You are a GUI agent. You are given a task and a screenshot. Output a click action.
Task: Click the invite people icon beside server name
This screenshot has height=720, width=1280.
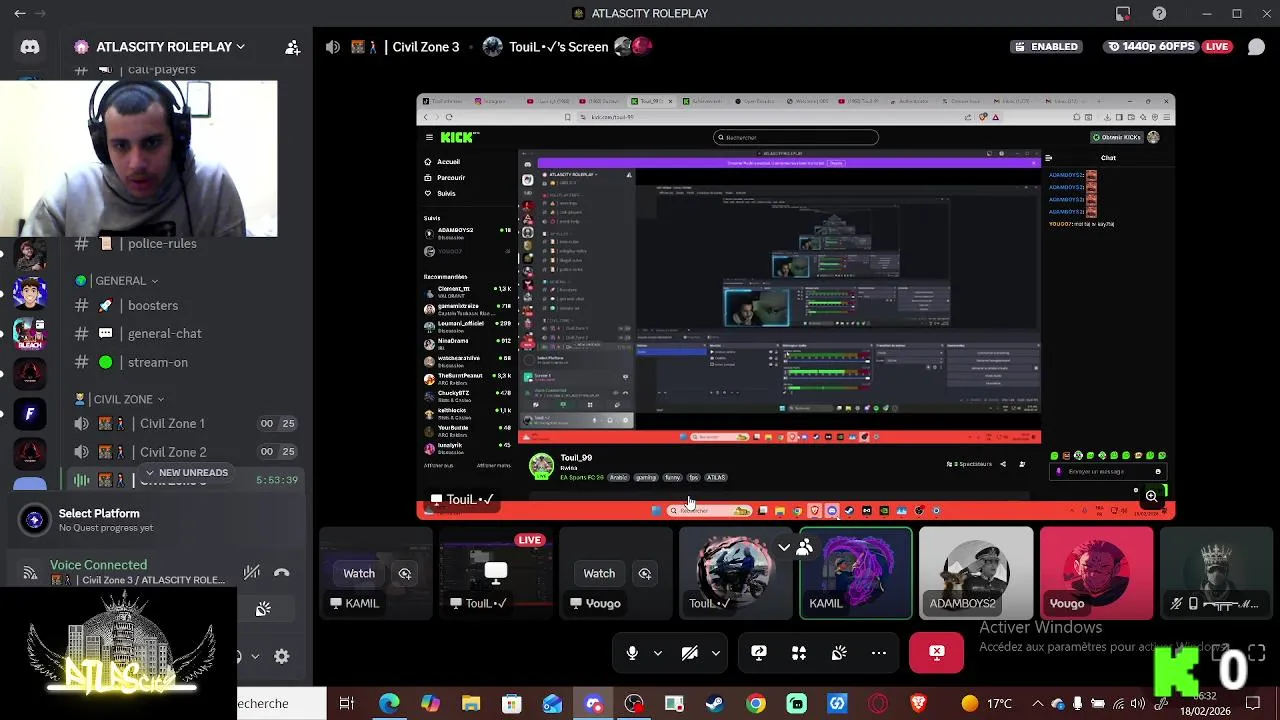click(292, 47)
